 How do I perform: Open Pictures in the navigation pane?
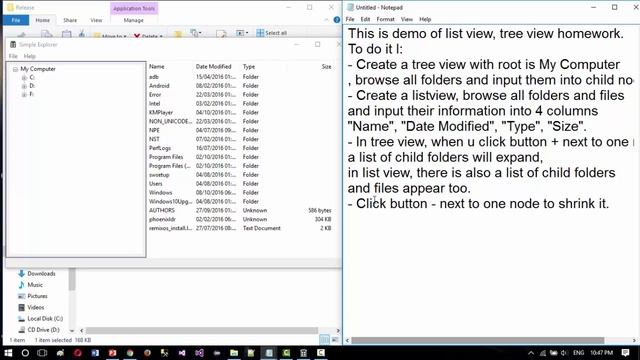coord(33,296)
